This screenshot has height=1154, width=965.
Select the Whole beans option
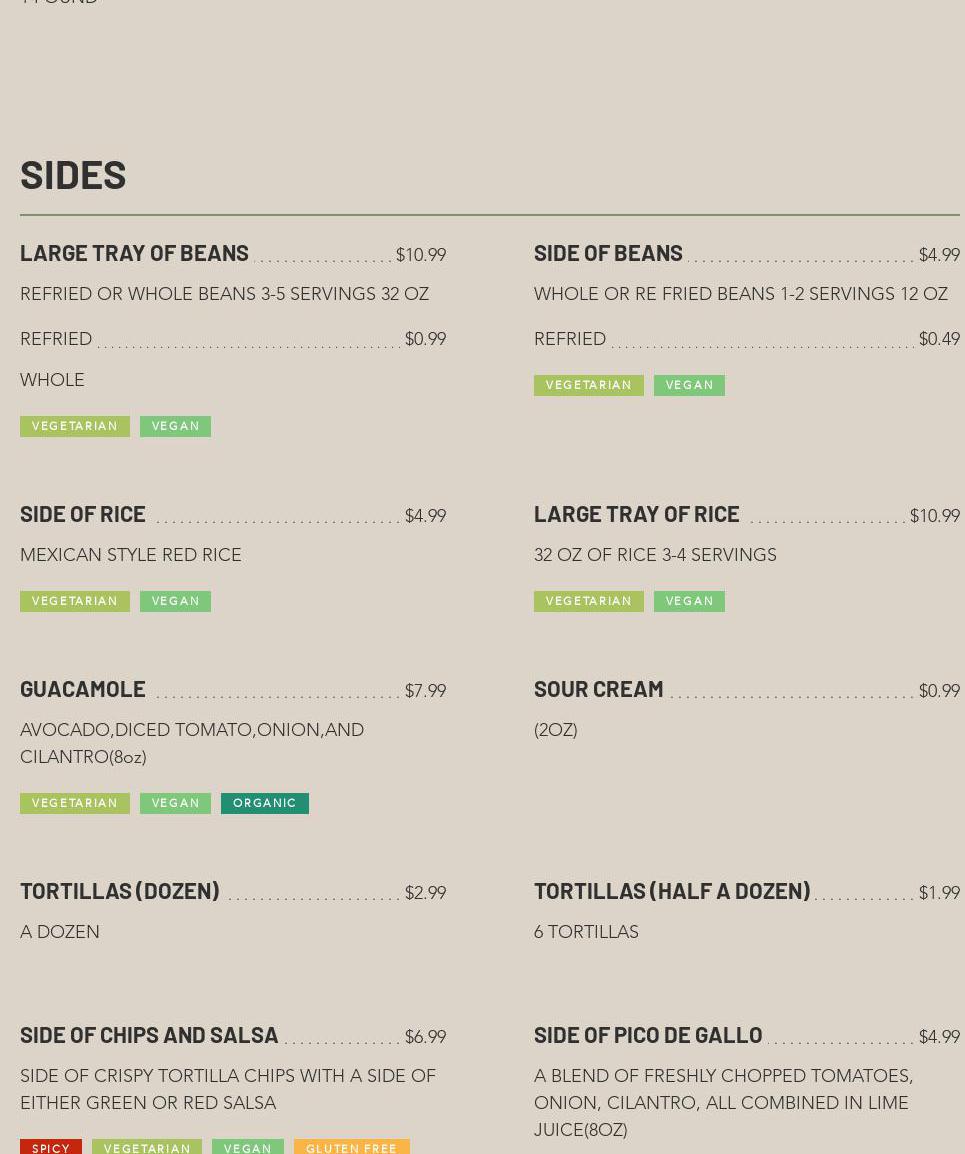point(52,381)
